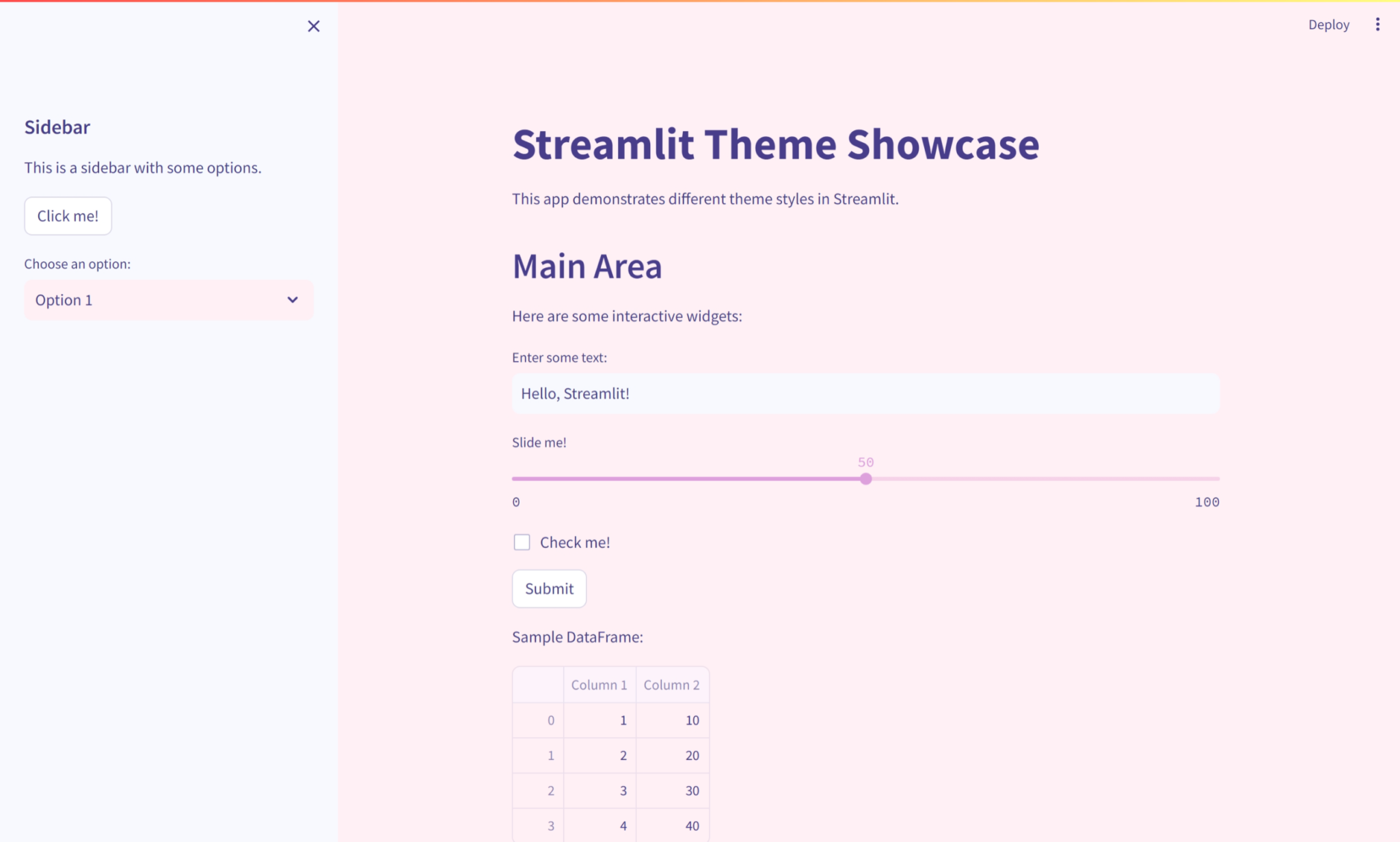Focus the 'Enter some text' input field
Screen dimensions: 1400x842
point(865,394)
